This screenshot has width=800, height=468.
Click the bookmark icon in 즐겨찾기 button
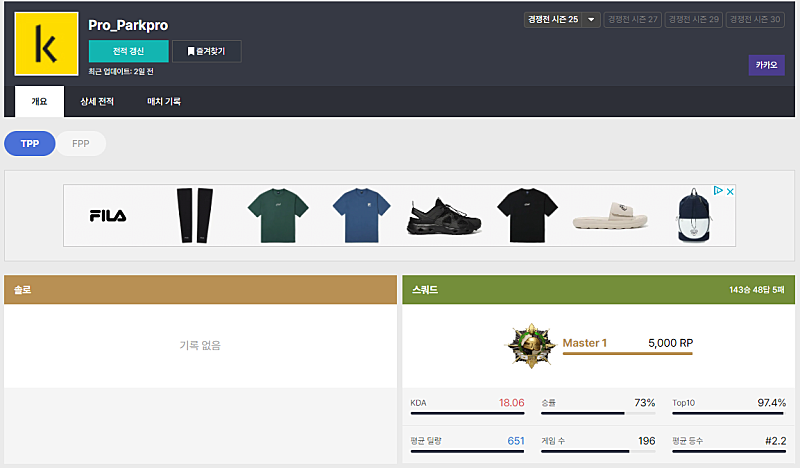[191, 51]
